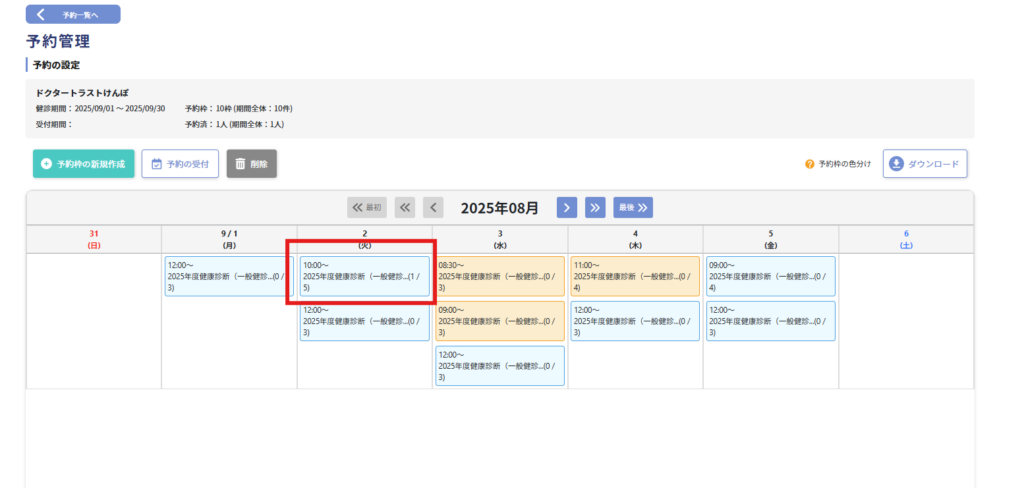Click the back arrow to 予約一覧へ
1024x488 pixels.
(42, 15)
